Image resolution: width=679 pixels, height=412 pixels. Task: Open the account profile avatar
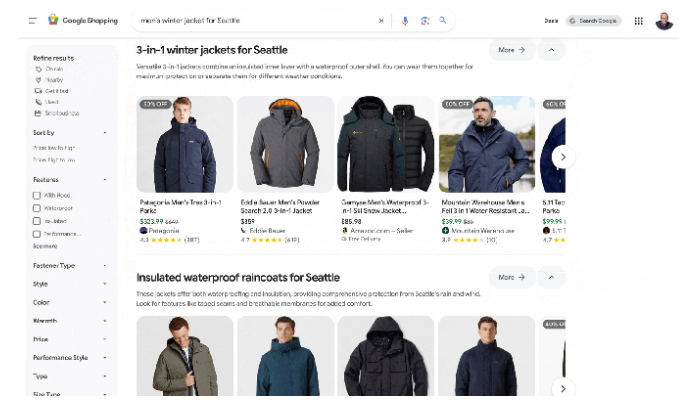[664, 20]
